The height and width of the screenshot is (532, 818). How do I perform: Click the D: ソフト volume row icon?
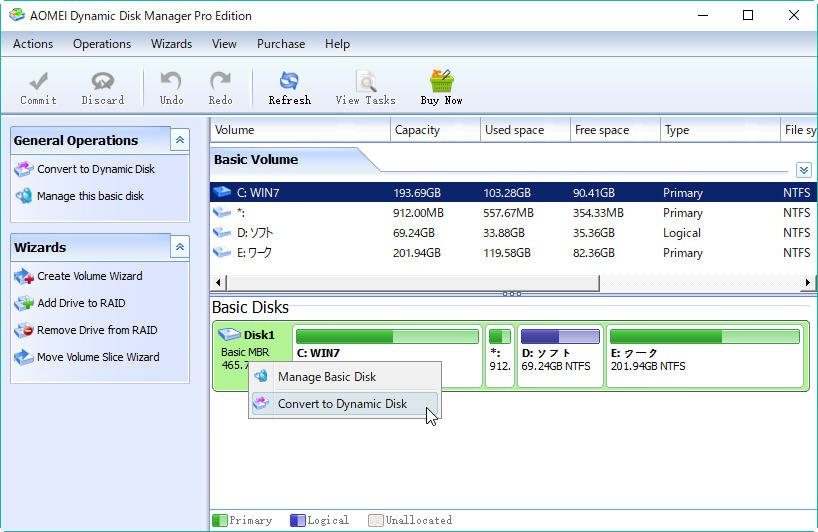pyautogui.click(x=222, y=232)
